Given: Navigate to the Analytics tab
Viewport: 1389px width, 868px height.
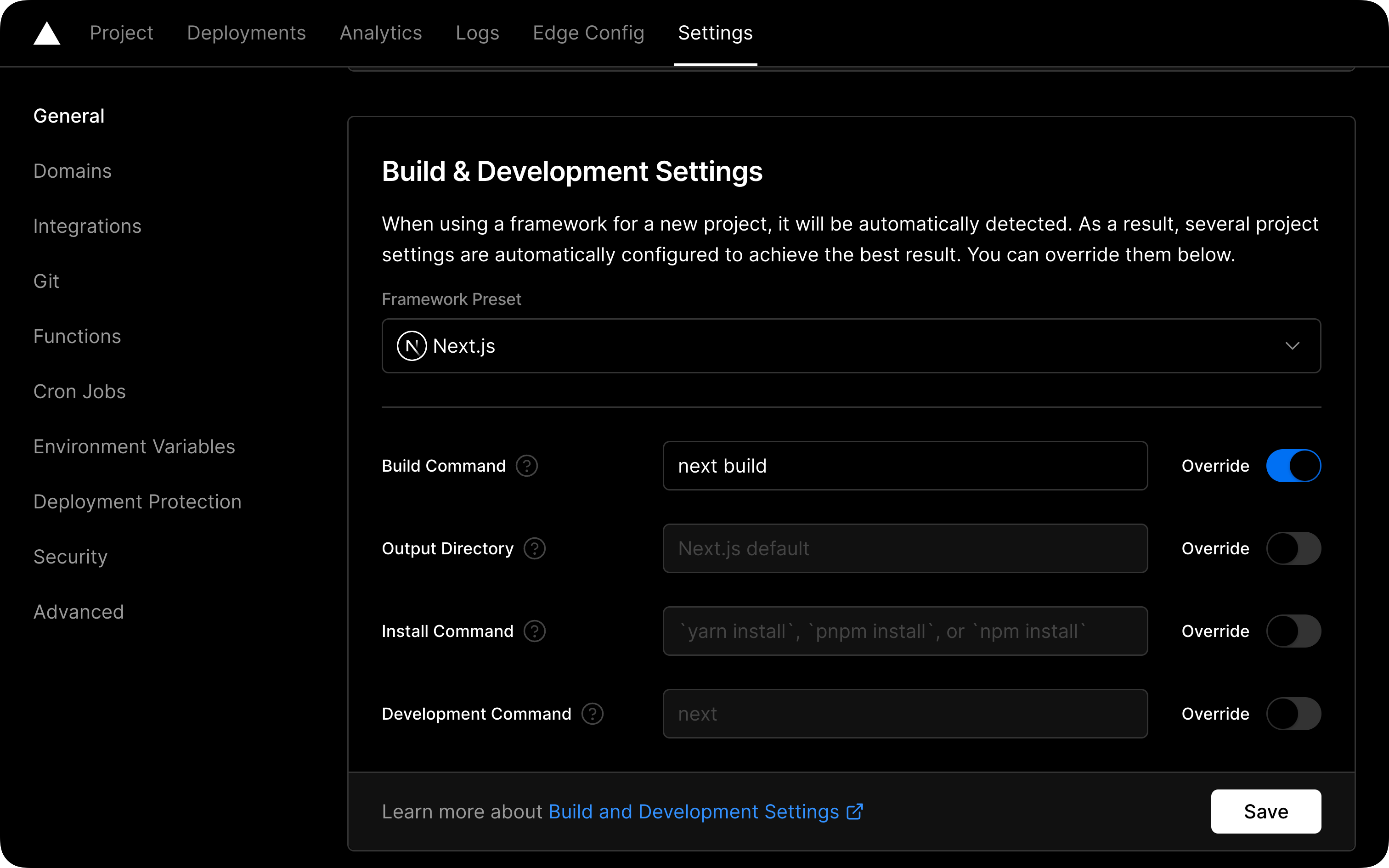Looking at the screenshot, I should coord(381,33).
